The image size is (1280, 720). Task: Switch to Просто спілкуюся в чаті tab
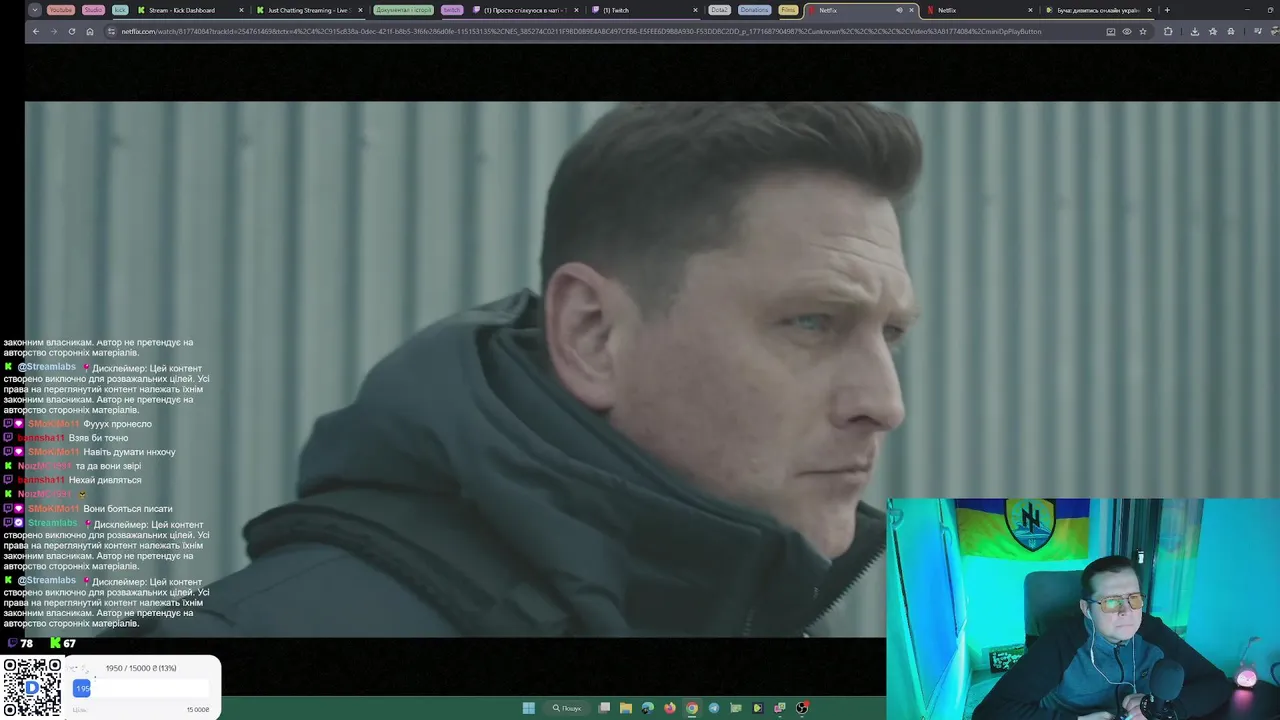(525, 10)
